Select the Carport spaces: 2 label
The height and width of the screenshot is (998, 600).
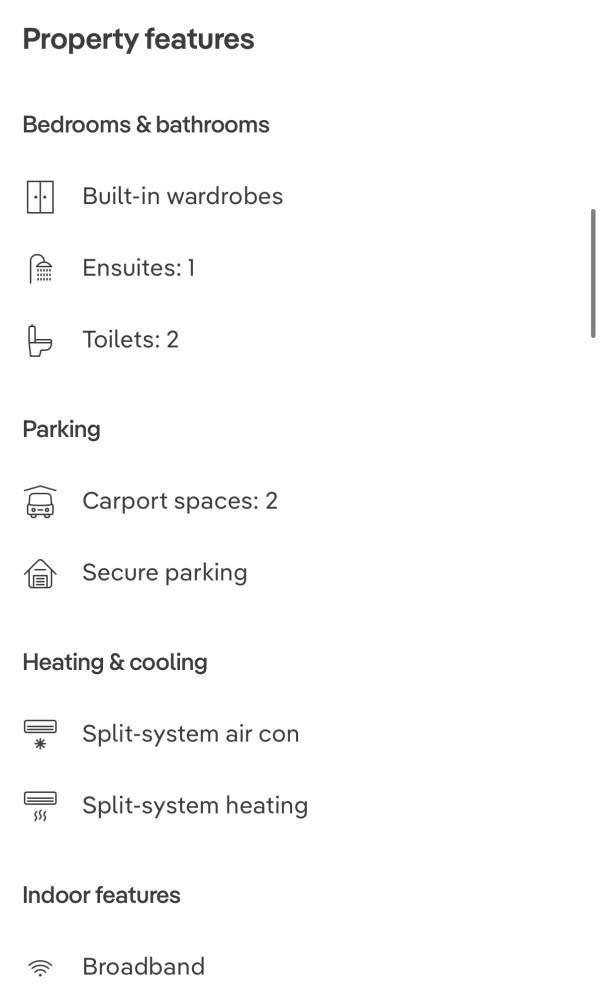[180, 501]
